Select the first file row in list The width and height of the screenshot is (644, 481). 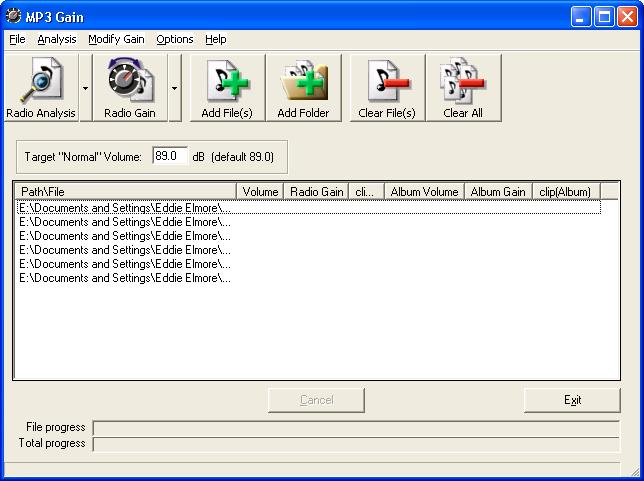tap(309, 208)
